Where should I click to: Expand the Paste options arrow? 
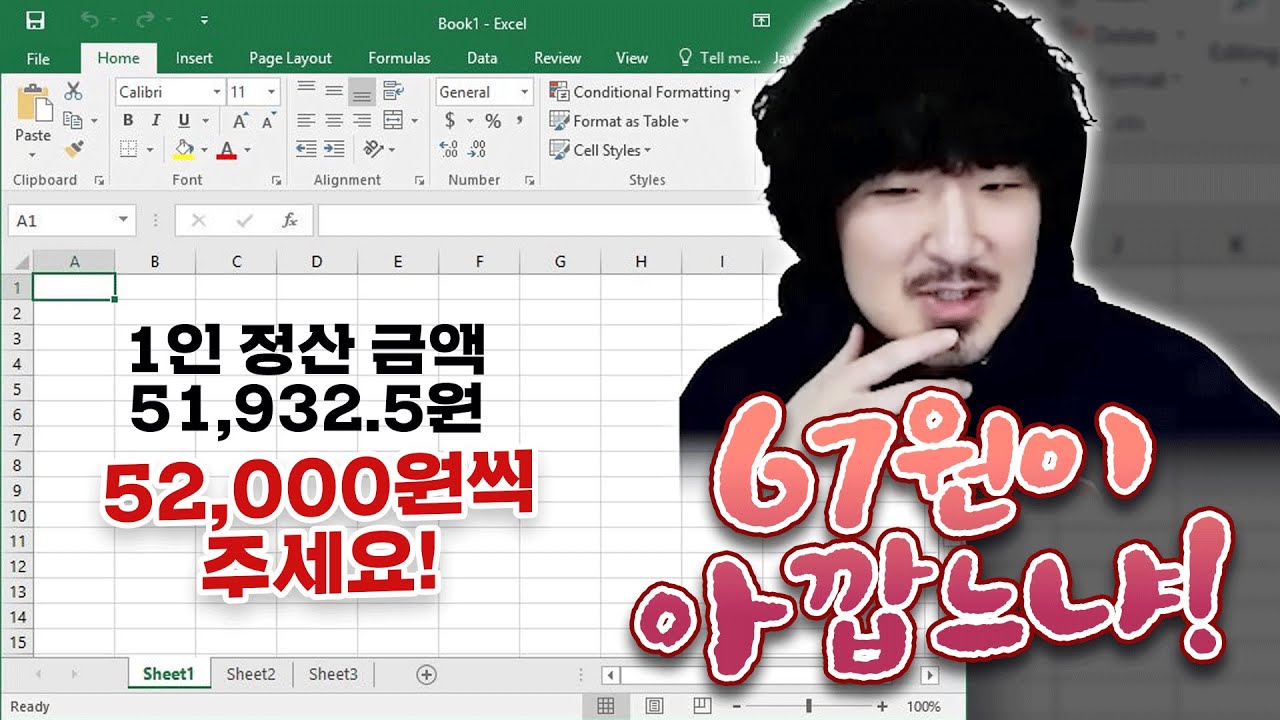32,155
